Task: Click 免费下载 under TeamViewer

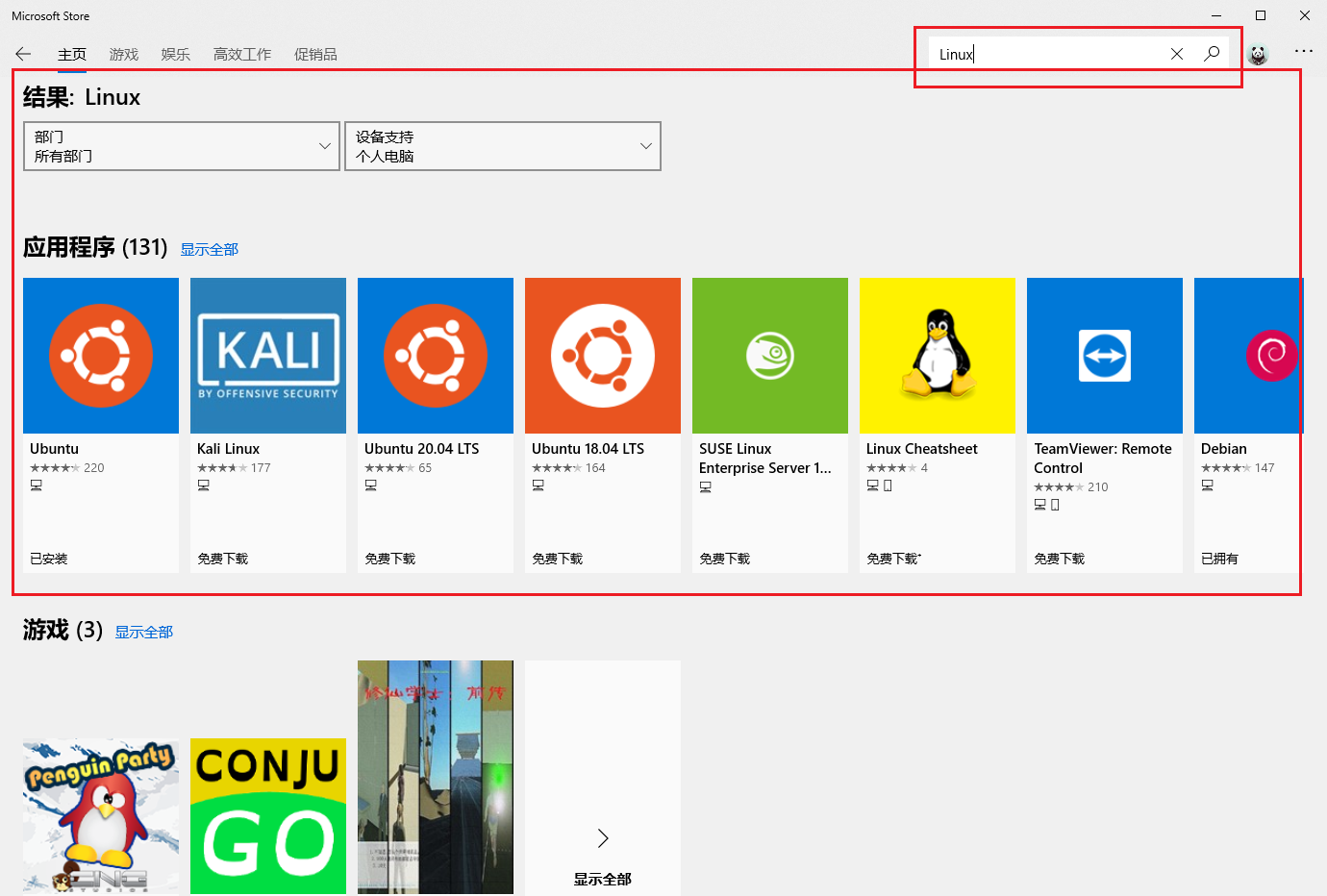Action: coord(1060,559)
